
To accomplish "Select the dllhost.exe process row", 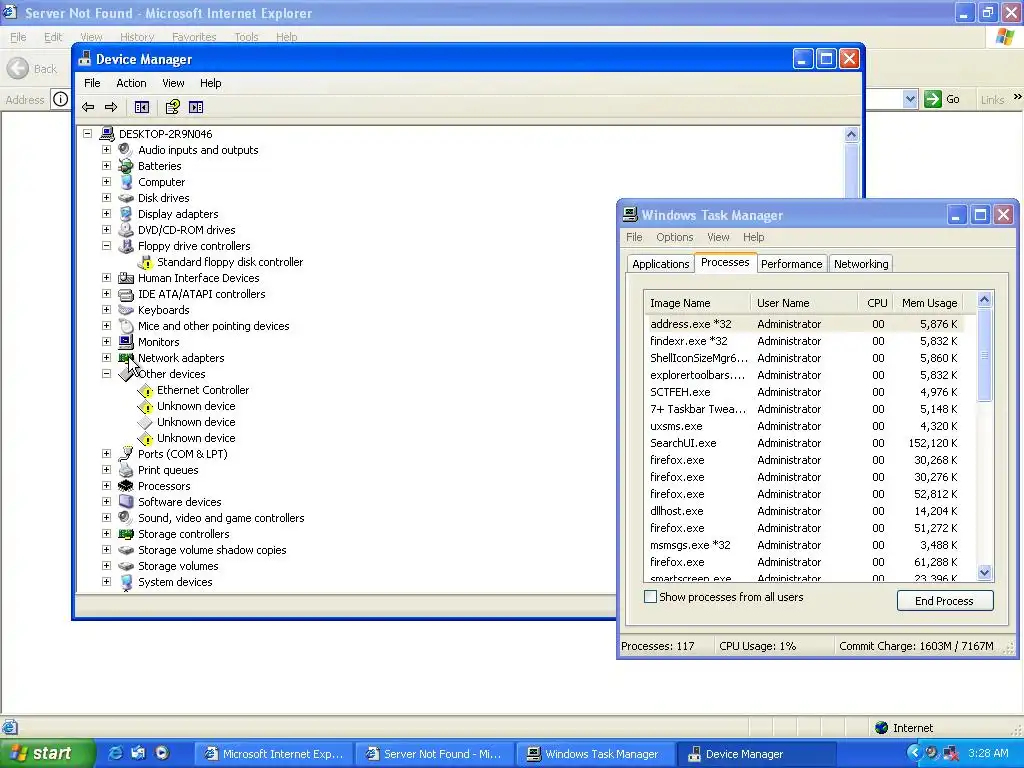I will pyautogui.click(x=808, y=511).
